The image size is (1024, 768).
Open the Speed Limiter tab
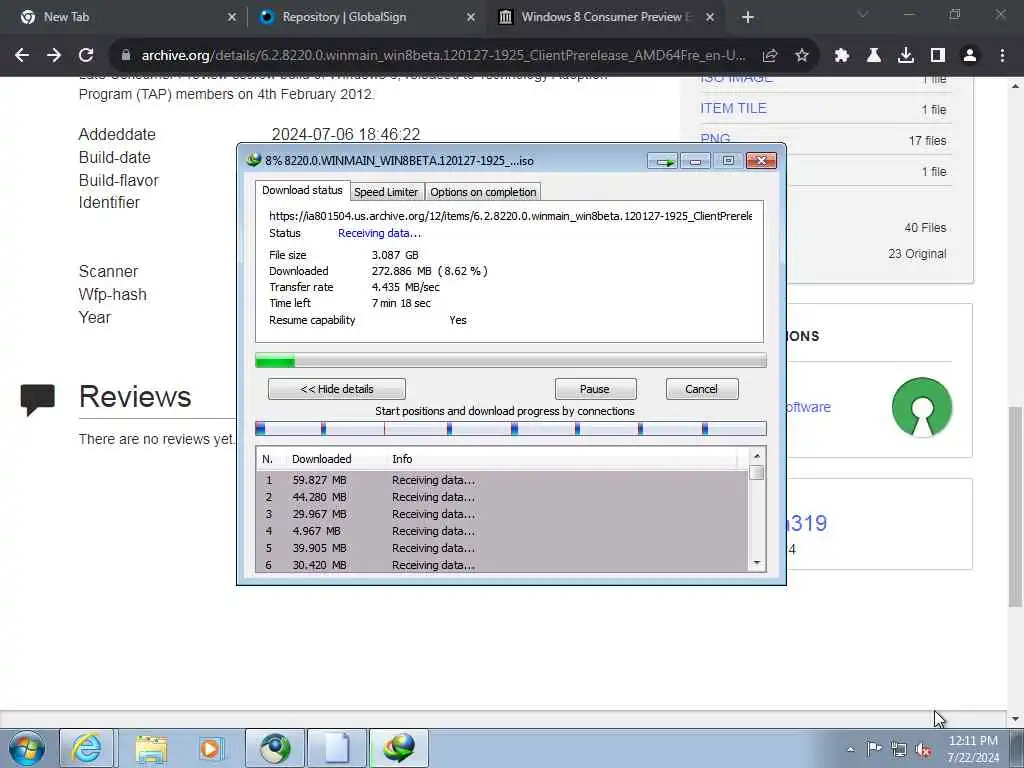(386, 192)
